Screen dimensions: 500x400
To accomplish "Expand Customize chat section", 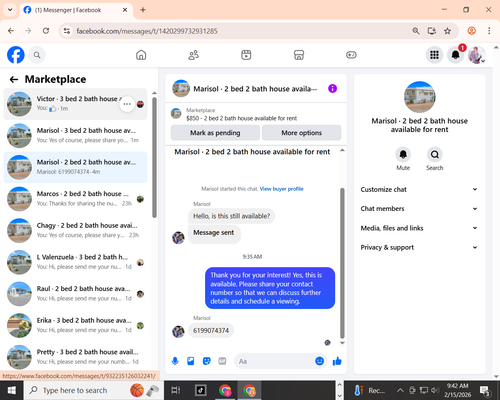I will click(419, 189).
